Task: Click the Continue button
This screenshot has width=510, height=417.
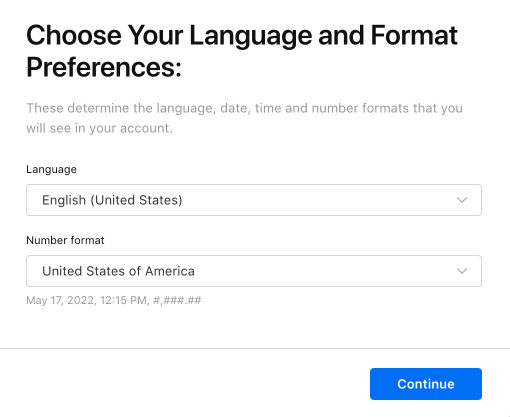Action: pyautogui.click(x=426, y=384)
